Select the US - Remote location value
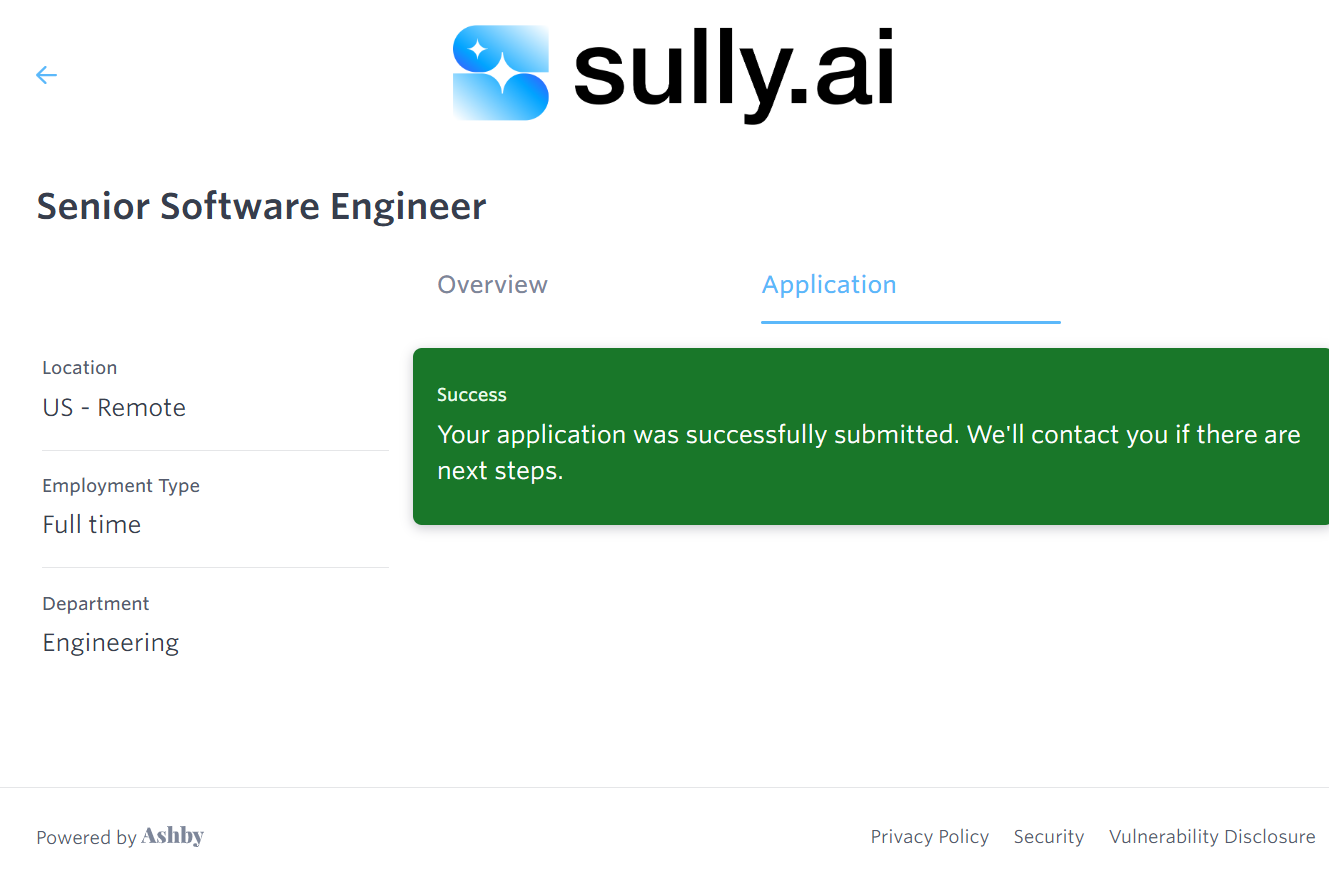This screenshot has height=887, width=1329. click(114, 408)
